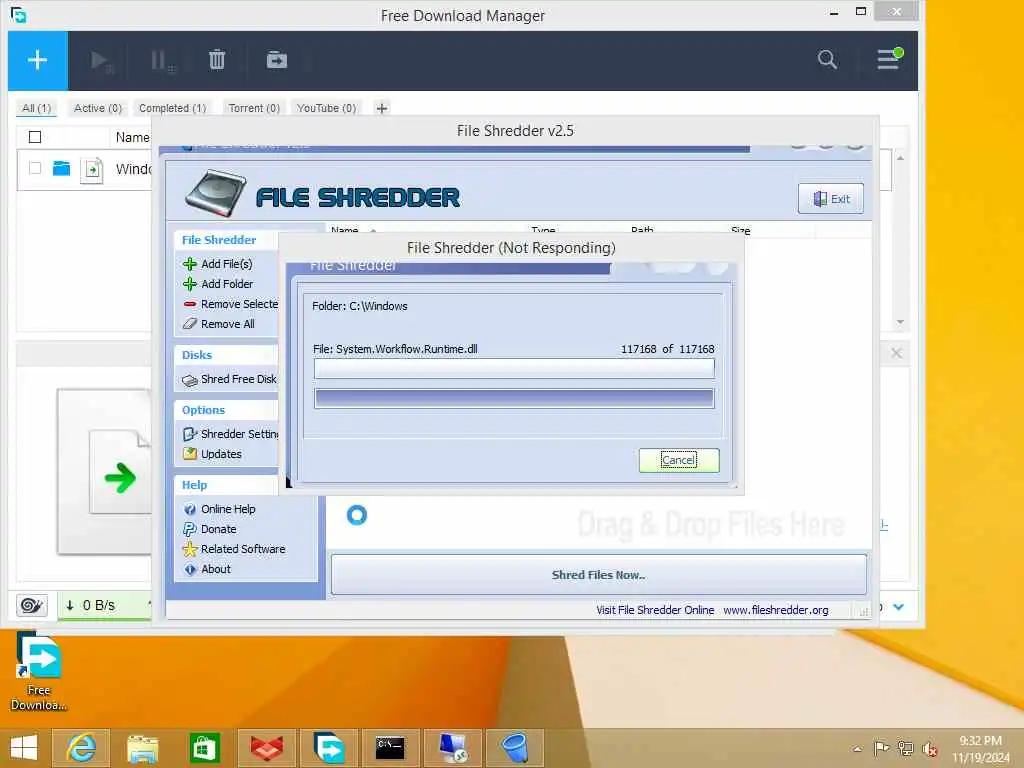Open the Windows Store taskbar icon
Viewport: 1024px width, 768px height.
[204, 748]
